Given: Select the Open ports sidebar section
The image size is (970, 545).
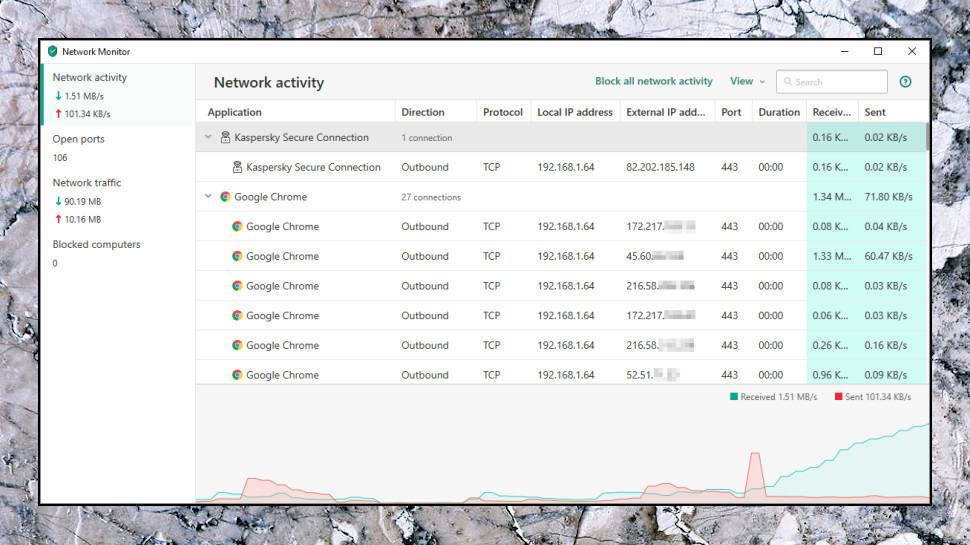Looking at the screenshot, I should click(x=118, y=148).
